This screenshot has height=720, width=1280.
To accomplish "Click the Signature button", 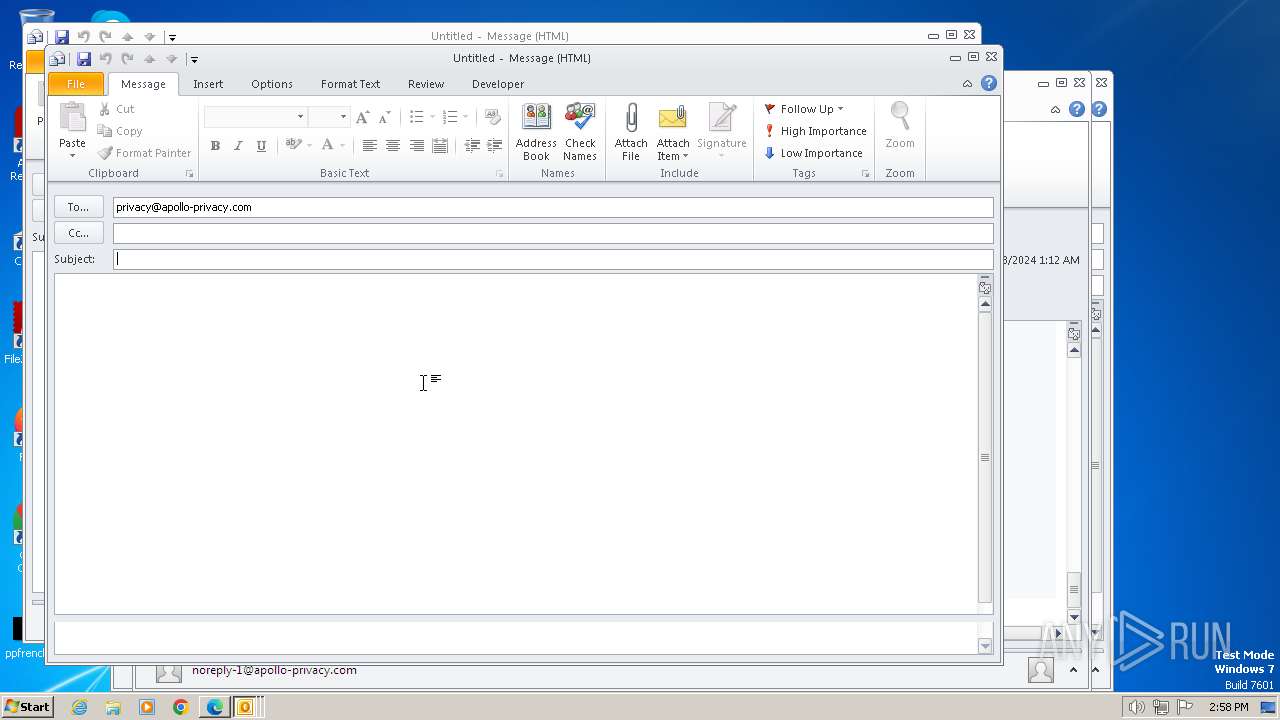I will coord(722,132).
